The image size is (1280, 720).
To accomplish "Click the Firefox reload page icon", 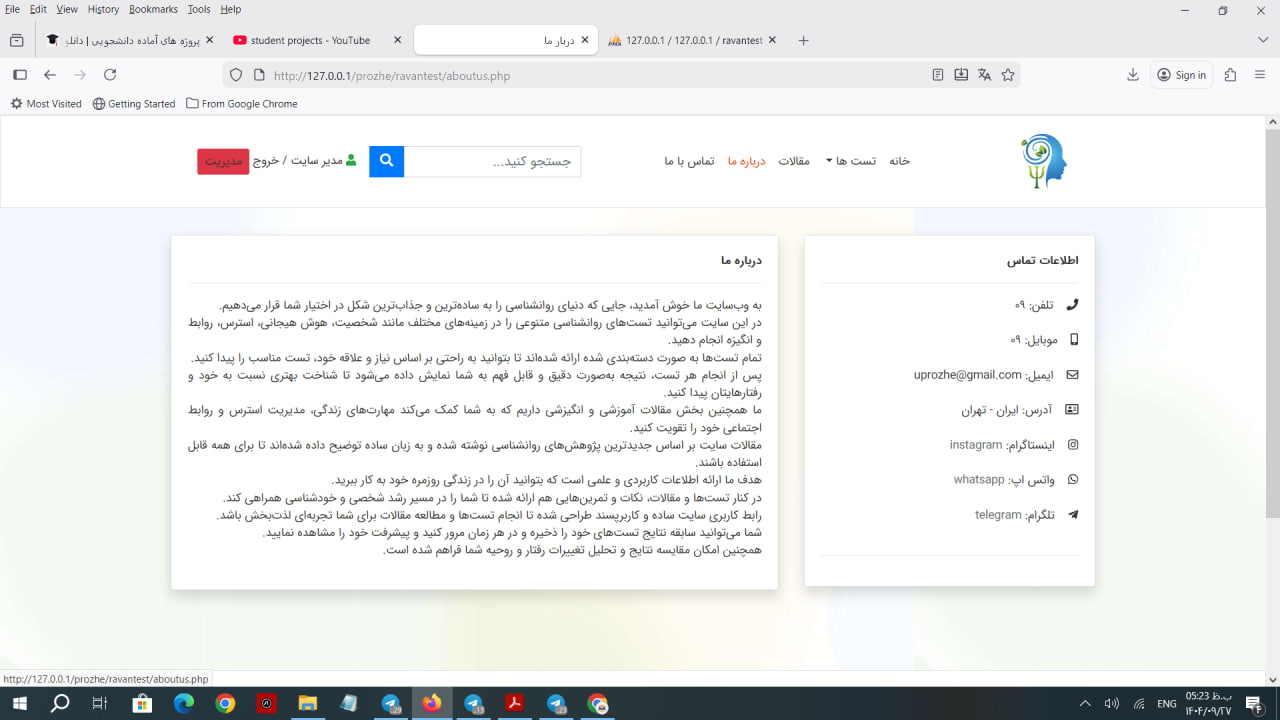I will point(110,75).
